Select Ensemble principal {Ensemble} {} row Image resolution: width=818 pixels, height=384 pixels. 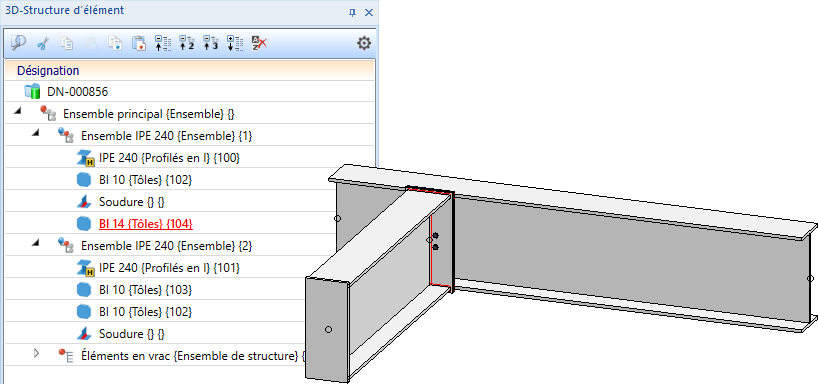pos(149,113)
